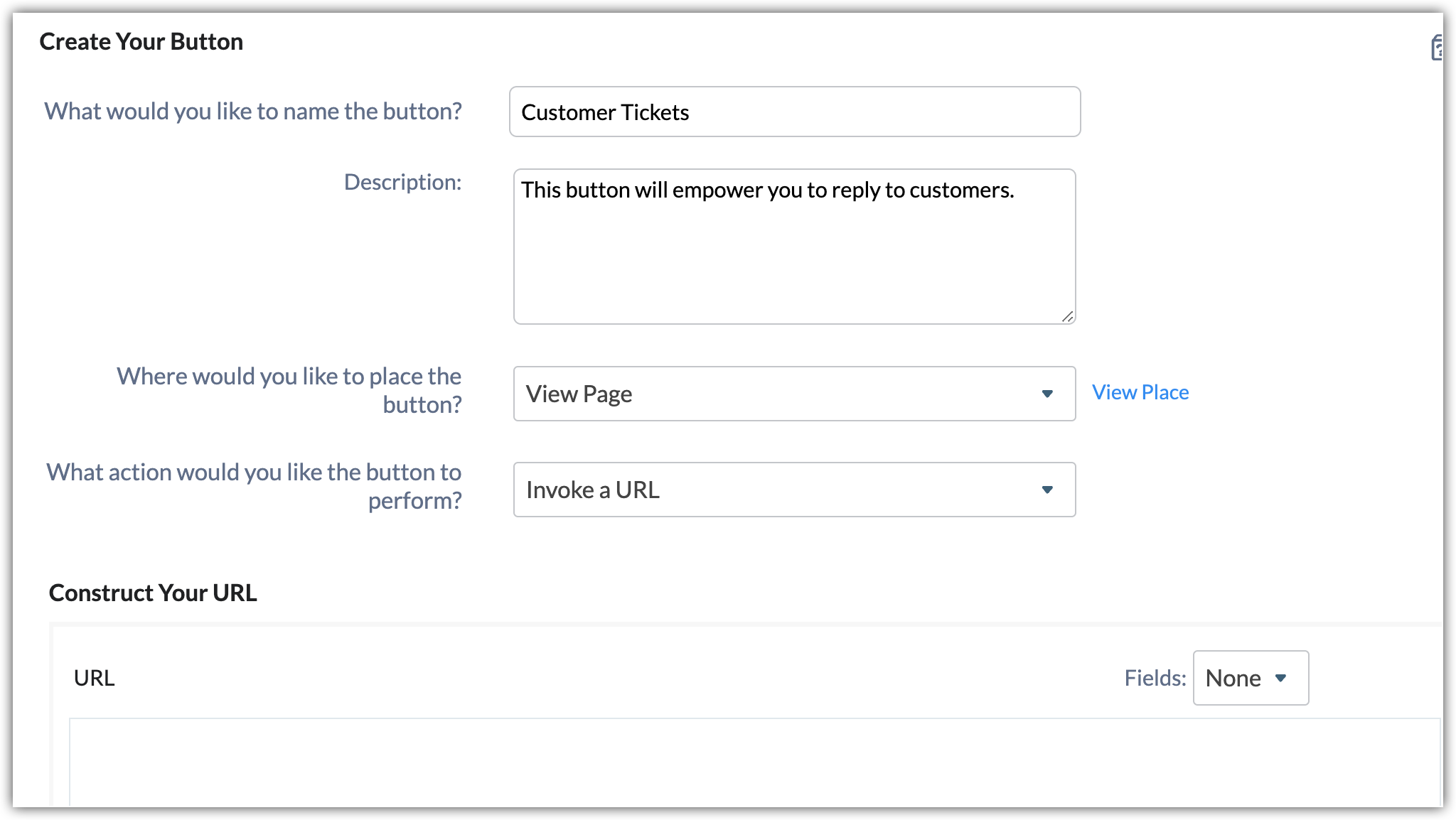Viewport: 1456px width, 820px height.
Task: Expand the Invoke a URL action dropdown
Action: 782,490
